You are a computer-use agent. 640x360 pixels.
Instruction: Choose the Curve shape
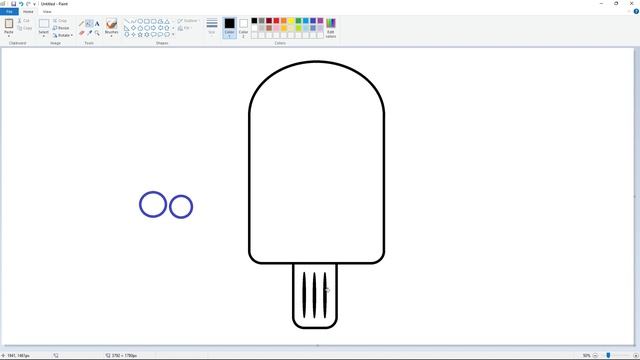click(133, 21)
